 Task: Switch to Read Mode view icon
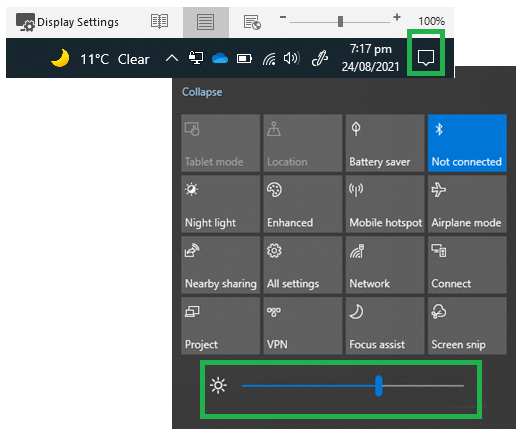pyautogui.click(x=159, y=22)
